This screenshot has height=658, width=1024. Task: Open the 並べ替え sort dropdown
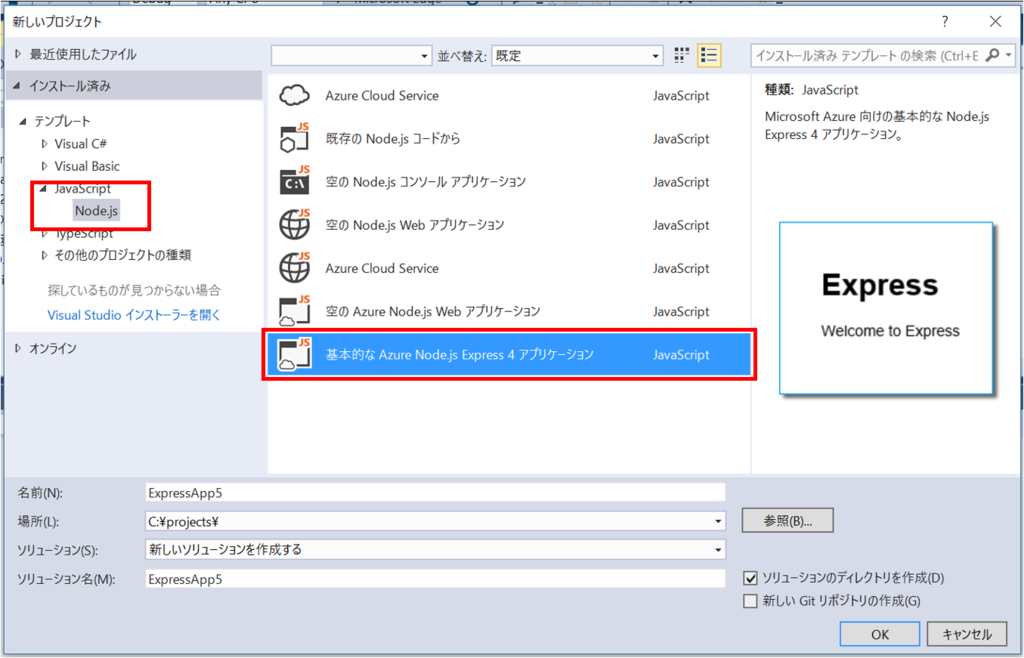[577, 55]
